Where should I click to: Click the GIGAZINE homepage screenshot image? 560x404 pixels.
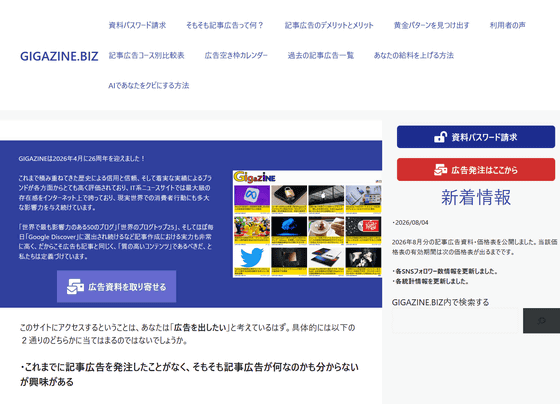(x=307, y=224)
